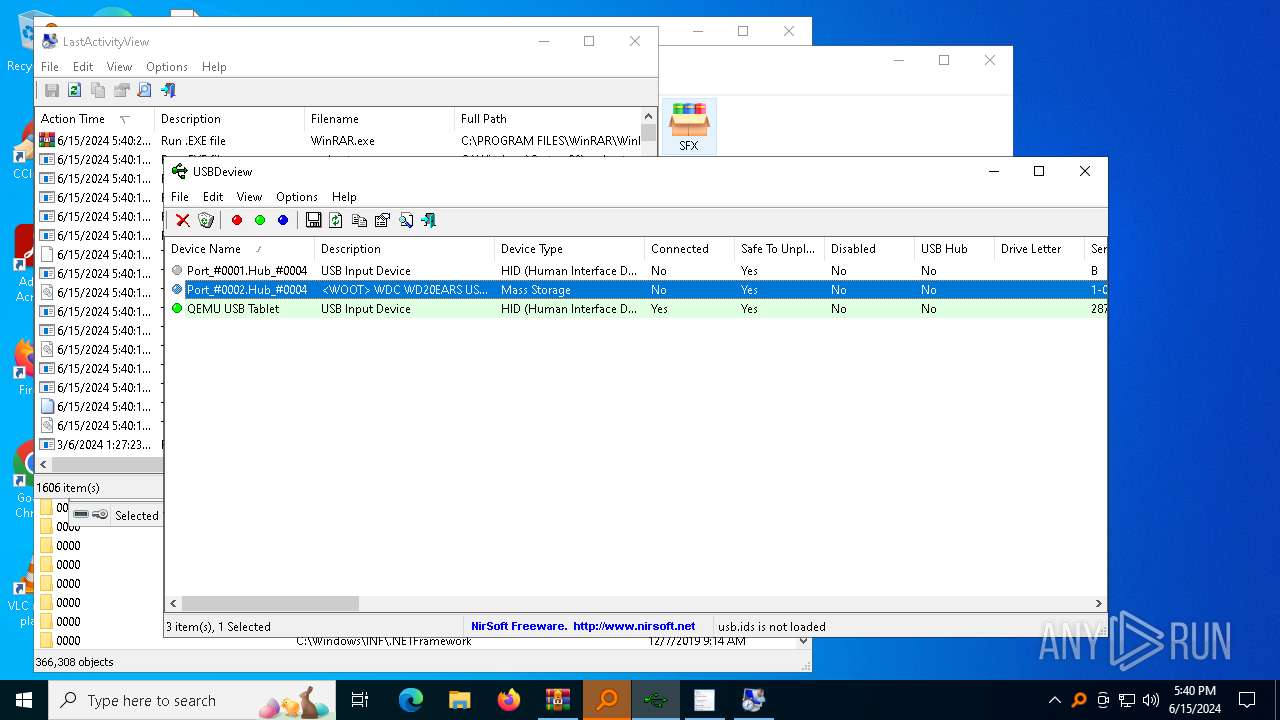1280x720 pixels.
Task: Click Properties icon in LastActivityView toolbar
Action: coord(121,90)
